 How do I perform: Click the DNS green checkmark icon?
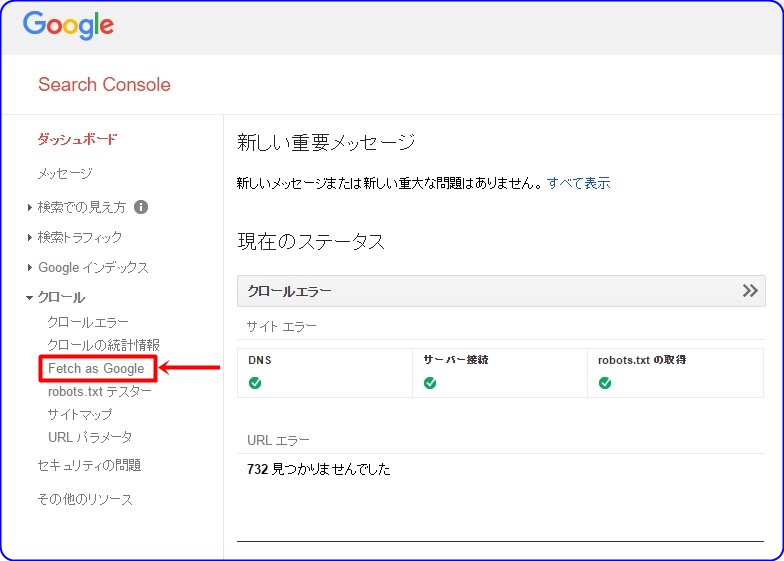click(x=255, y=383)
